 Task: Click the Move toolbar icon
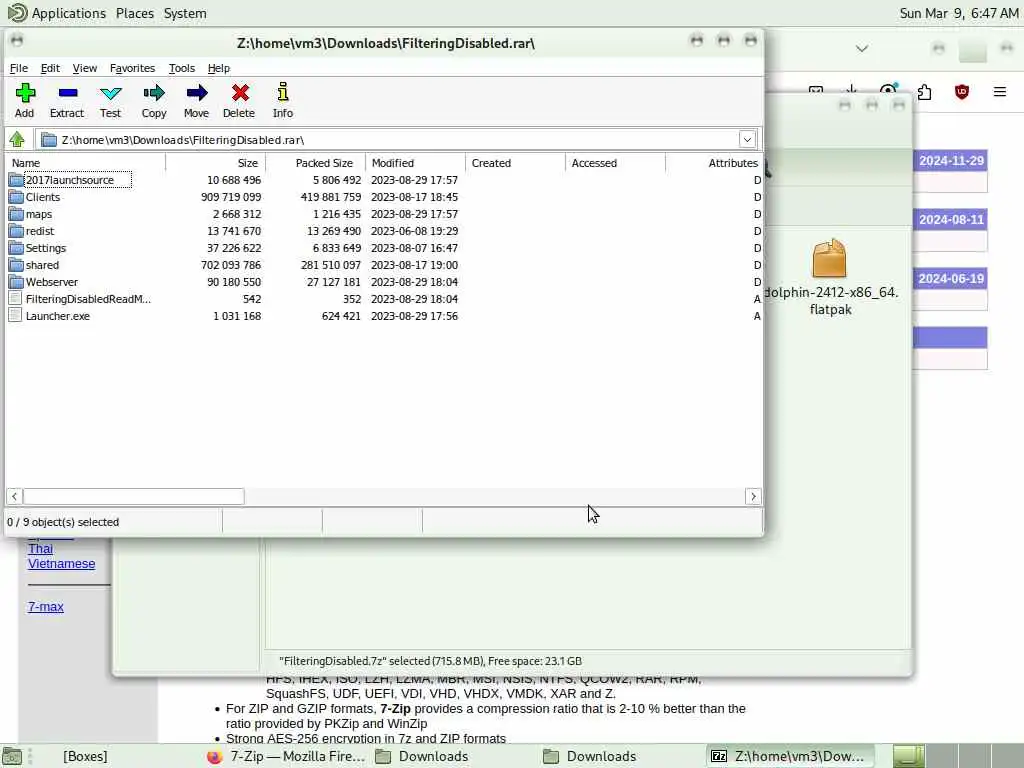click(x=197, y=93)
